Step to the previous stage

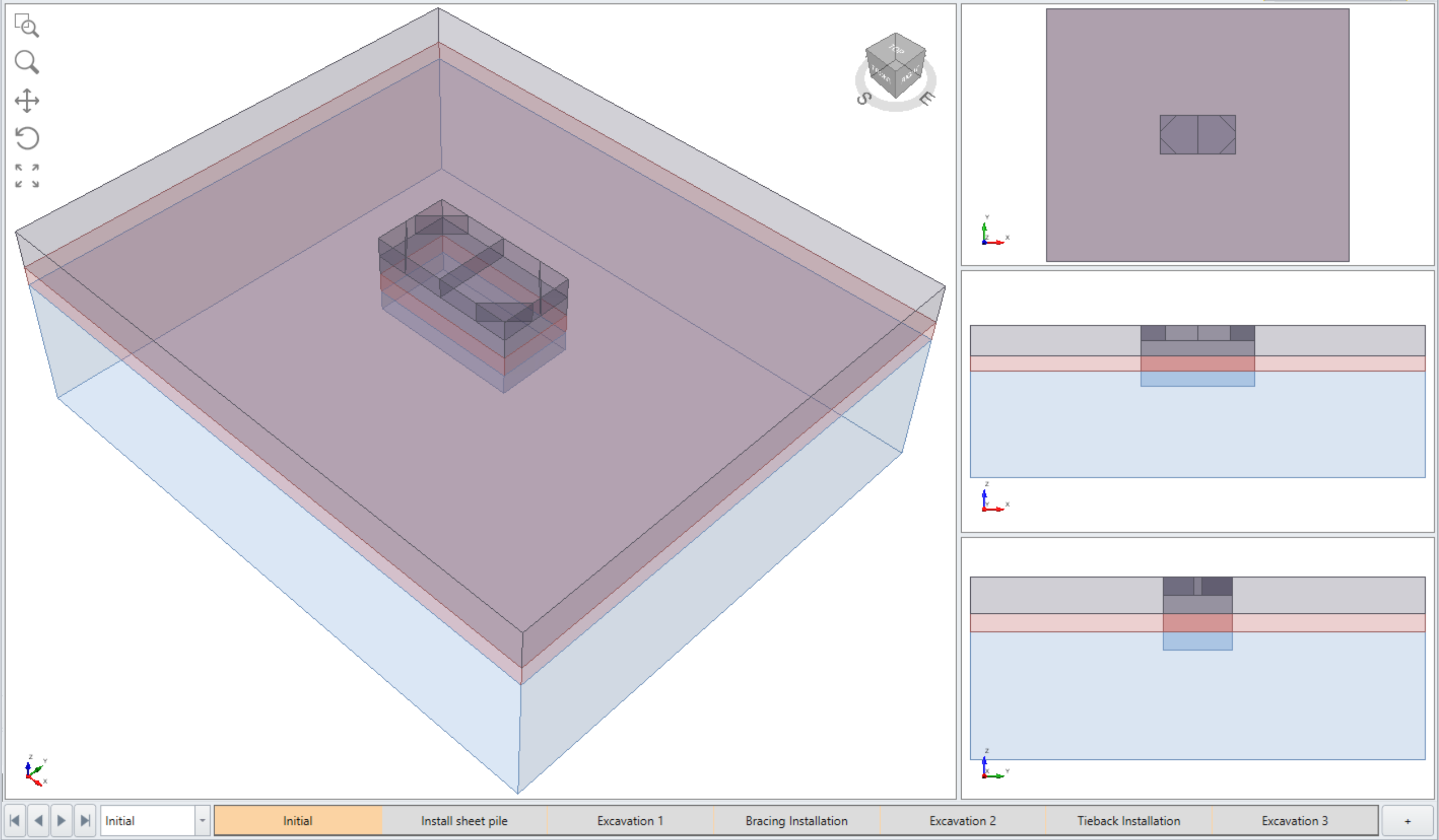tap(38, 821)
